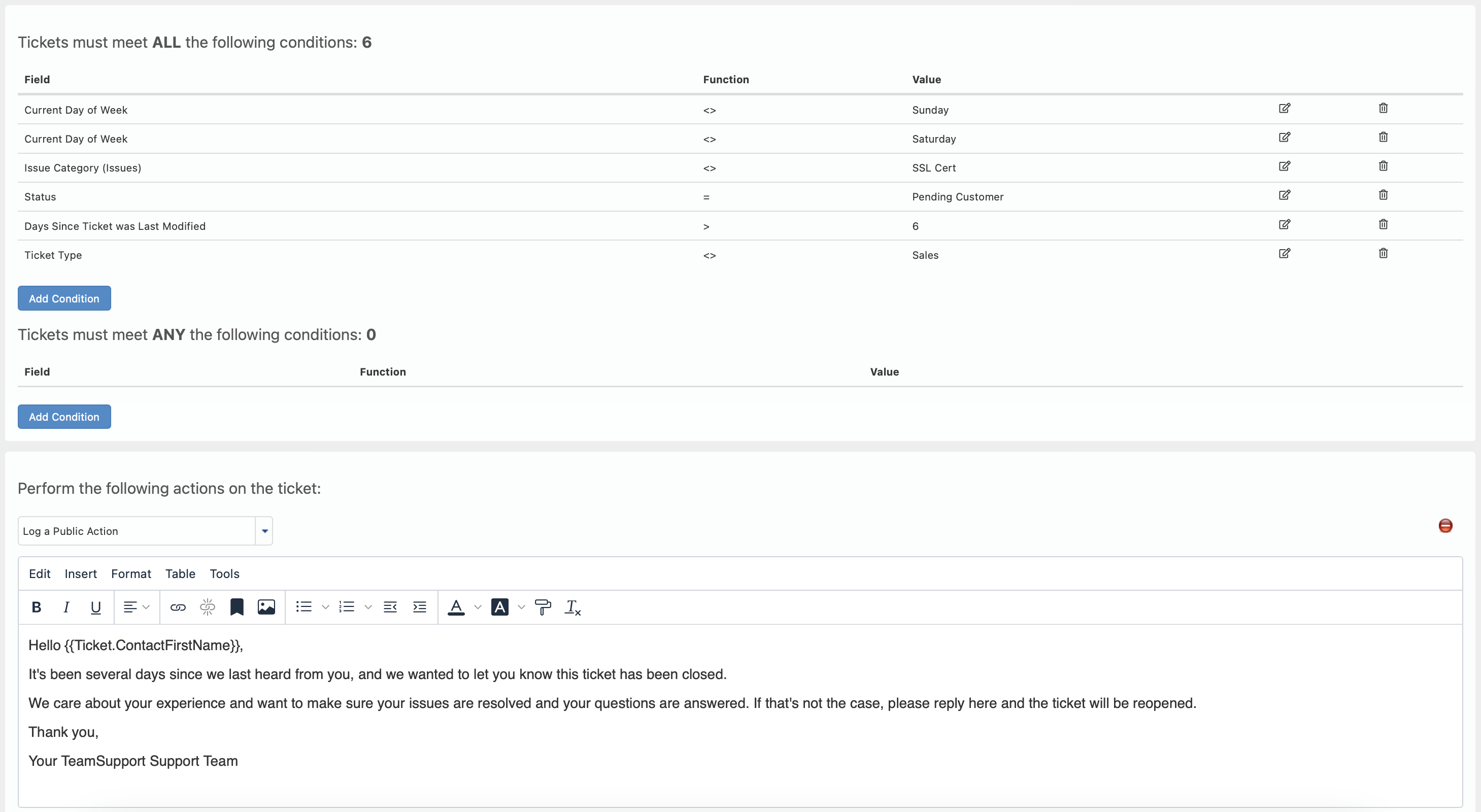Image resolution: width=1481 pixels, height=812 pixels.
Task: Click the 'Your TeamSupport Support Team' signature line
Action: (133, 761)
